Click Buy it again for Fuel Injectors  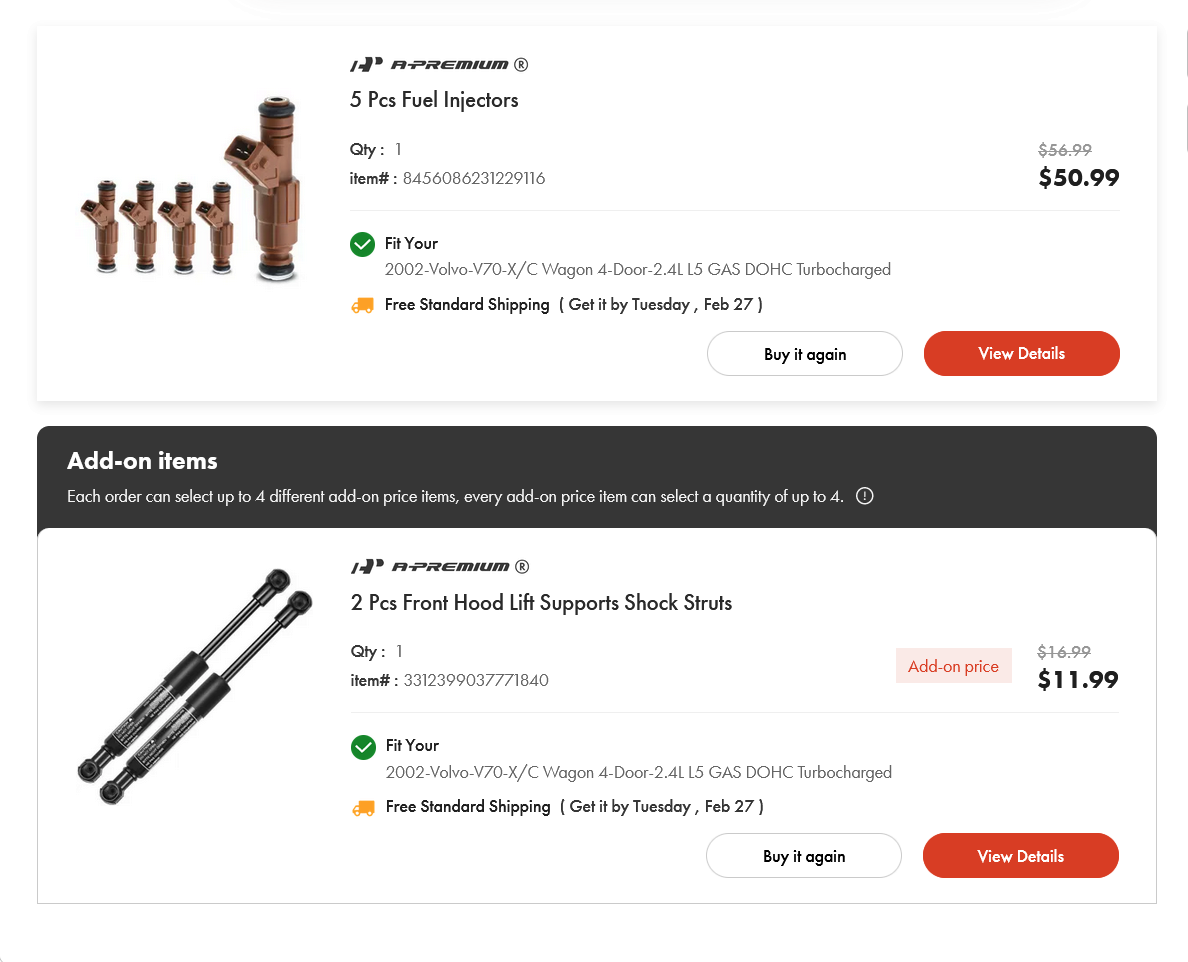tap(804, 354)
